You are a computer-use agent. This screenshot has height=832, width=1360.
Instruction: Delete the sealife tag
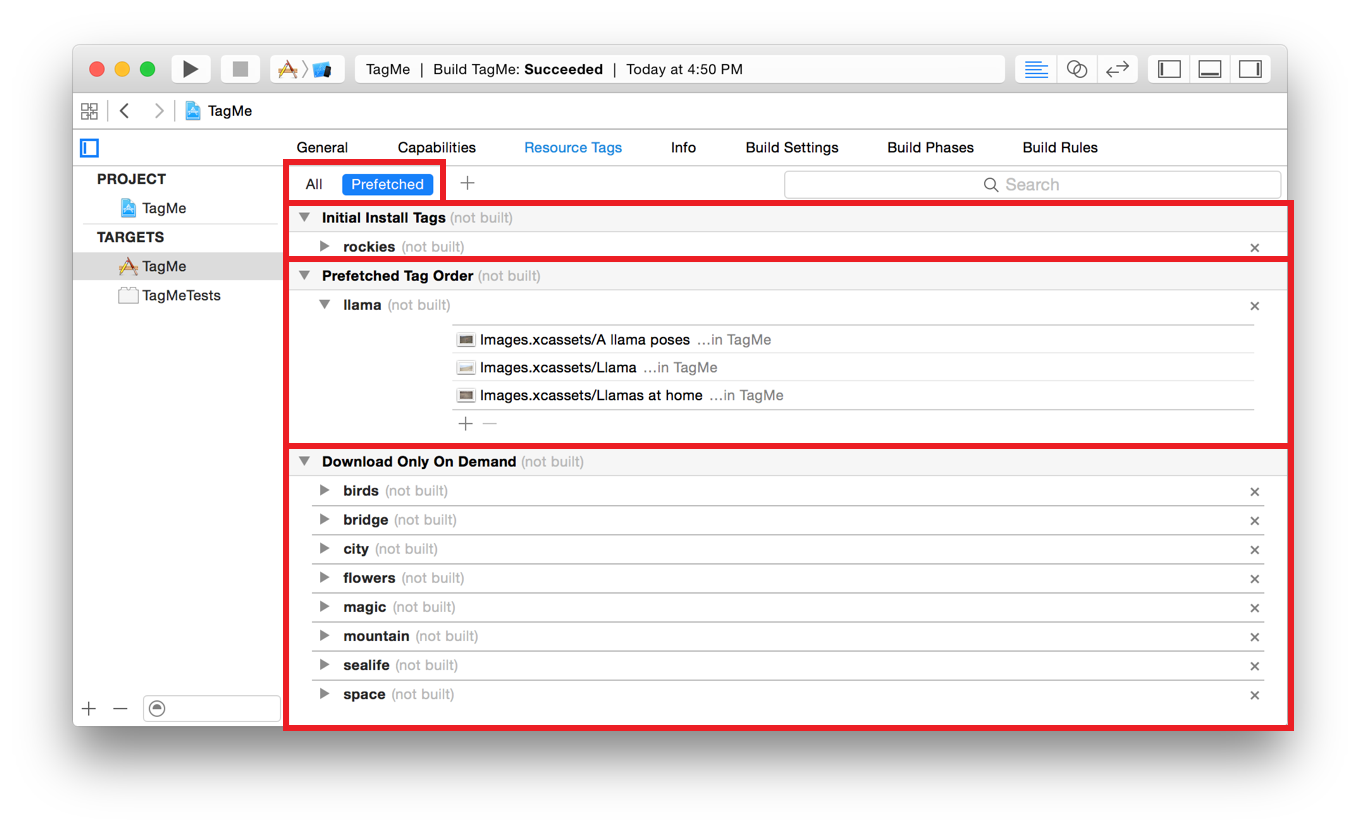[x=1254, y=666]
